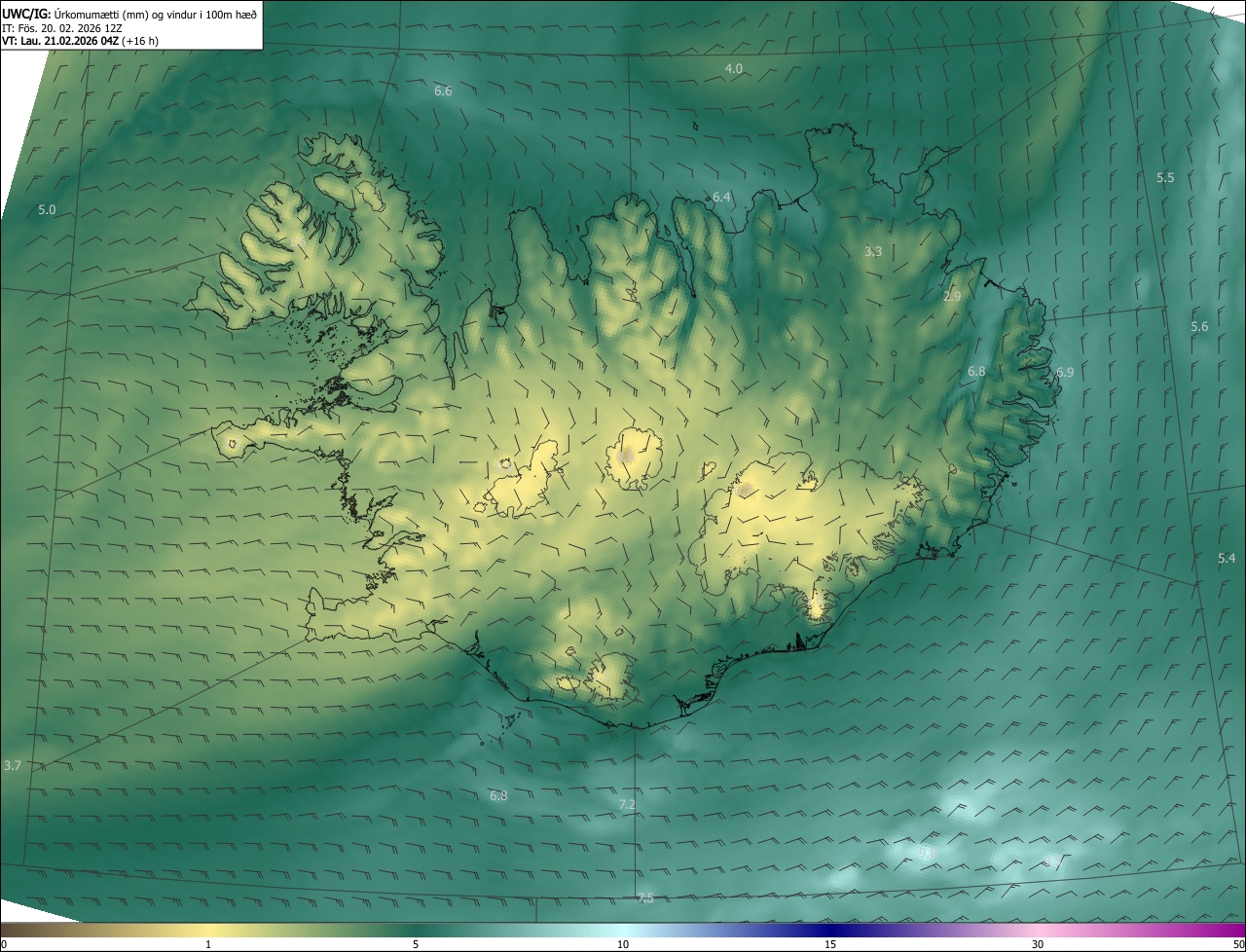This screenshot has width=1246, height=952.
Task: Click the 9.8 value label on the map
Action: [x=926, y=853]
